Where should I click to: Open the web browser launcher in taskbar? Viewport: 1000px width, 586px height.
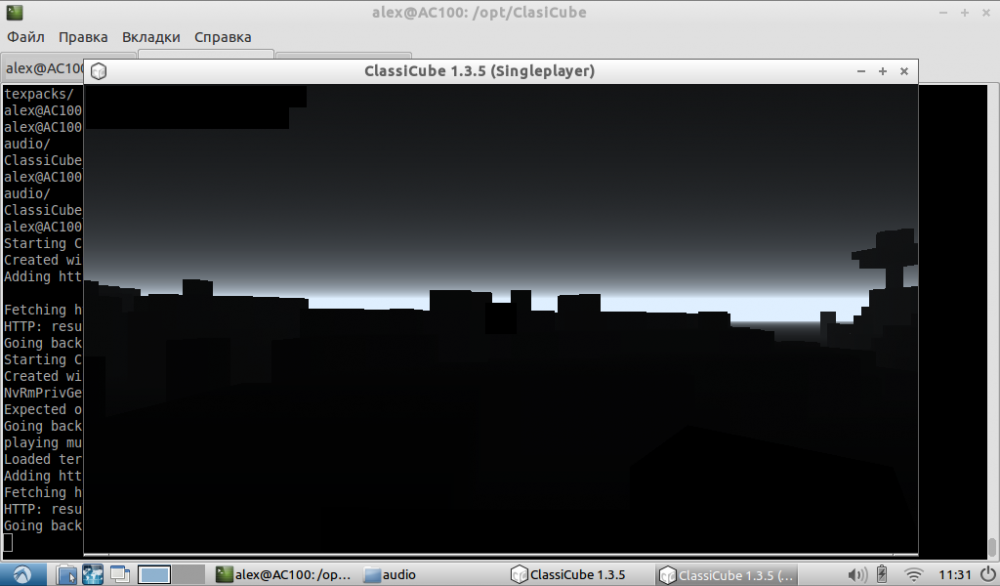point(92,575)
